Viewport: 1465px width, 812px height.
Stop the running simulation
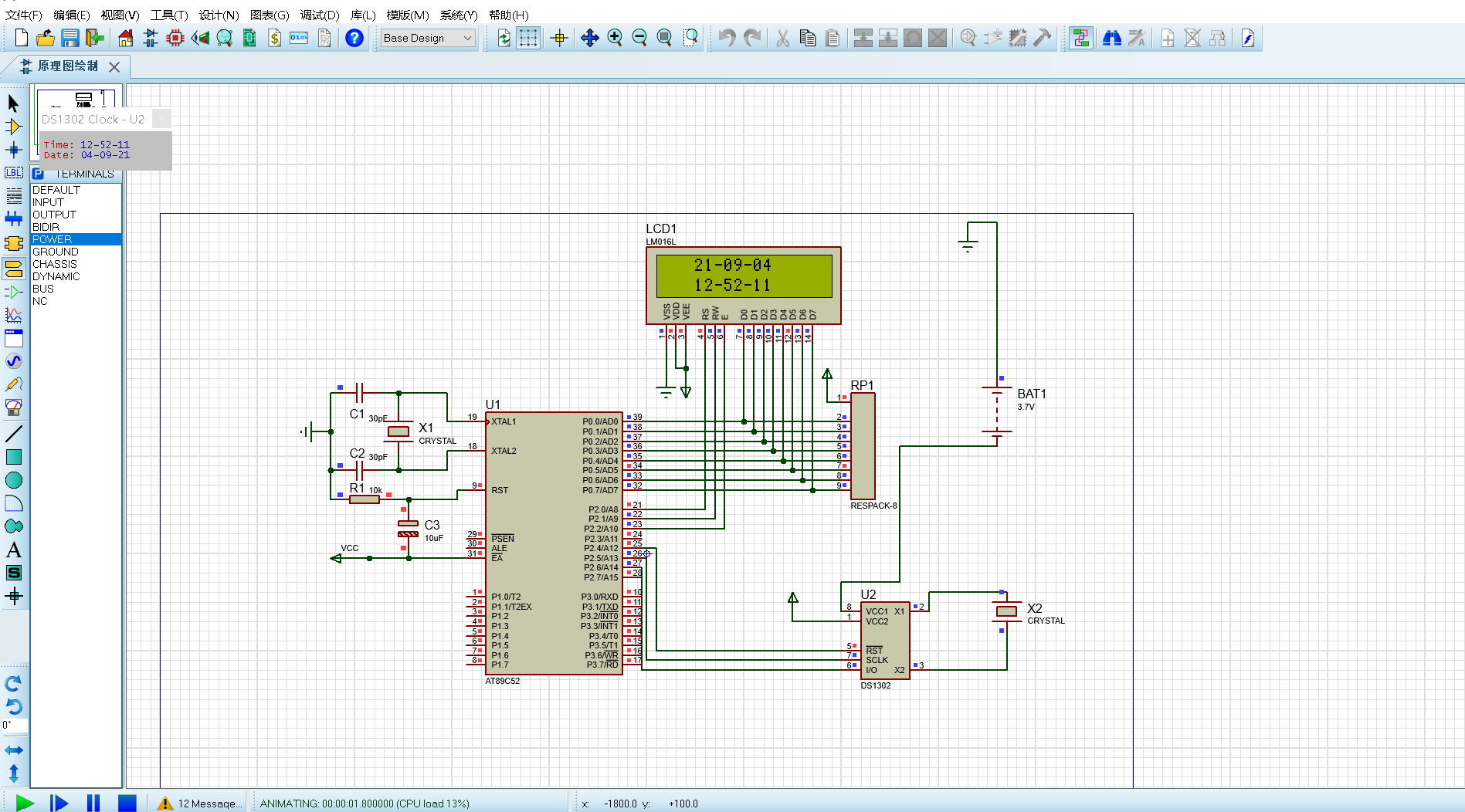pyautogui.click(x=127, y=803)
